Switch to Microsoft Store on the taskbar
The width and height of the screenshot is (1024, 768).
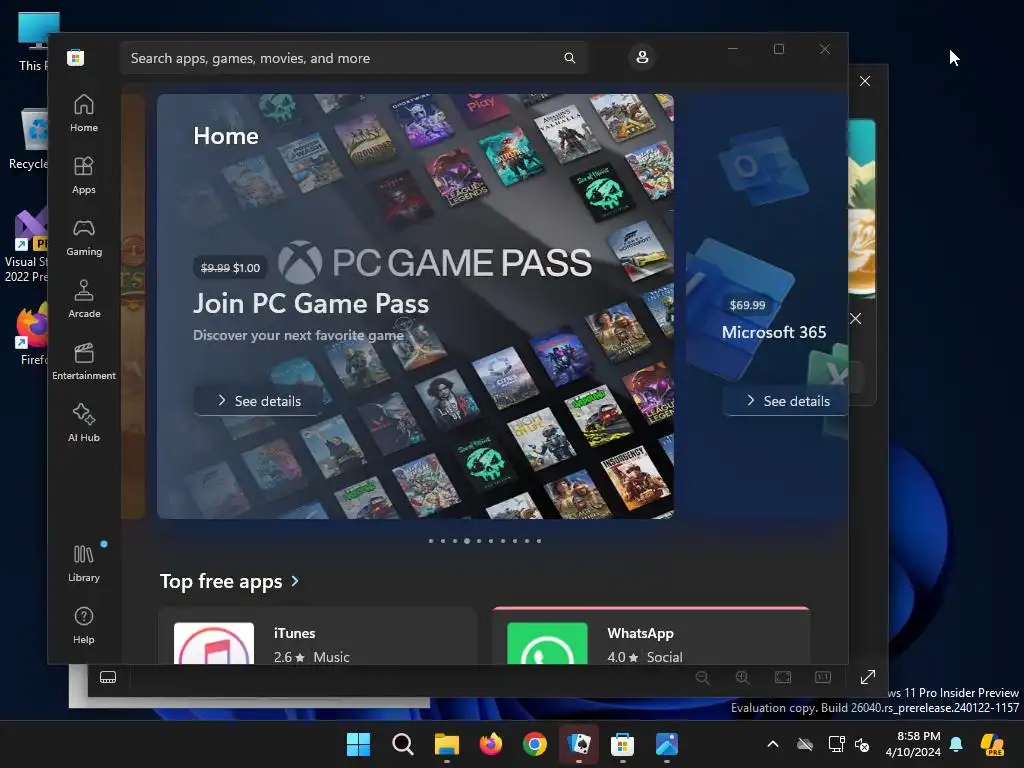622,744
